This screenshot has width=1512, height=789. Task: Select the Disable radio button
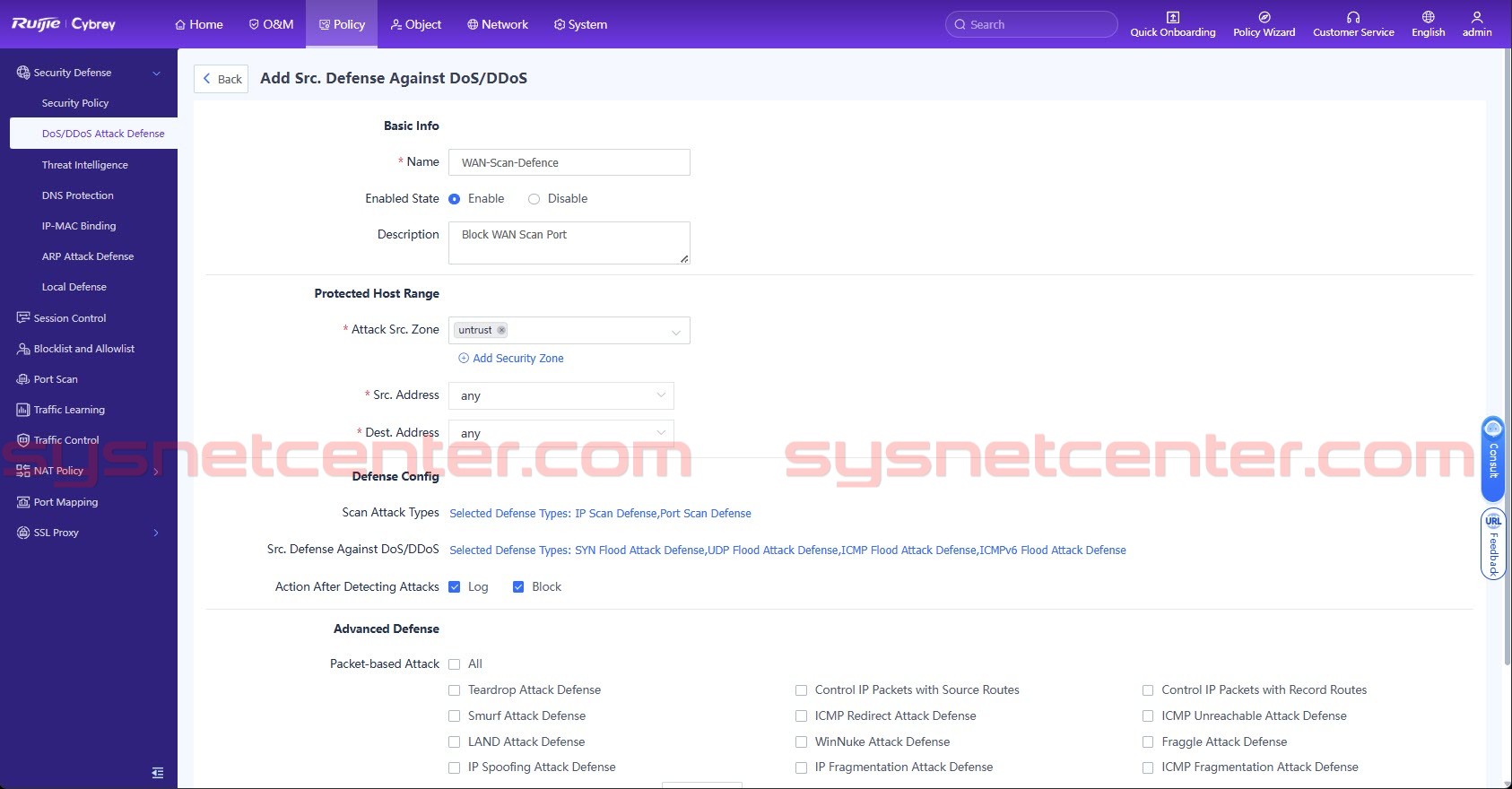pos(534,199)
